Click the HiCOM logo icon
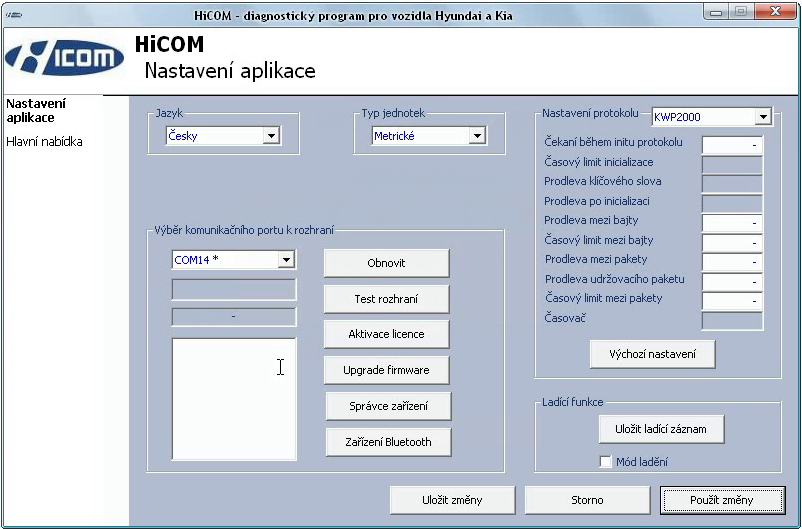This screenshot has height=529, width=802. pos(65,59)
